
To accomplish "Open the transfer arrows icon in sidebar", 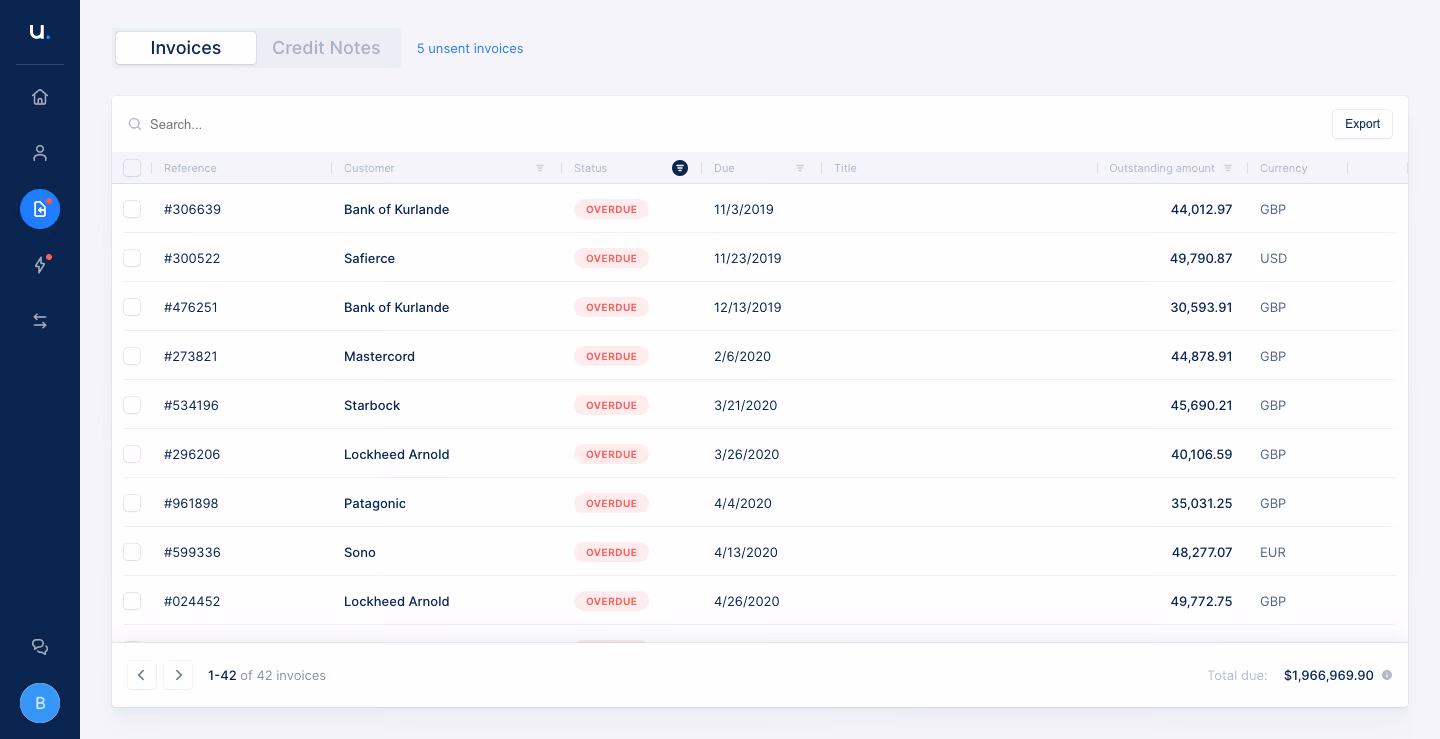I will [x=40, y=321].
